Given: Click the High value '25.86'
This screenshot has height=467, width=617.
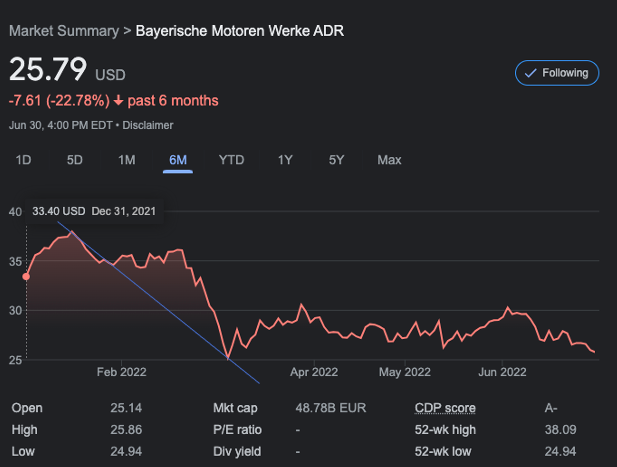Looking at the screenshot, I should [126, 430].
